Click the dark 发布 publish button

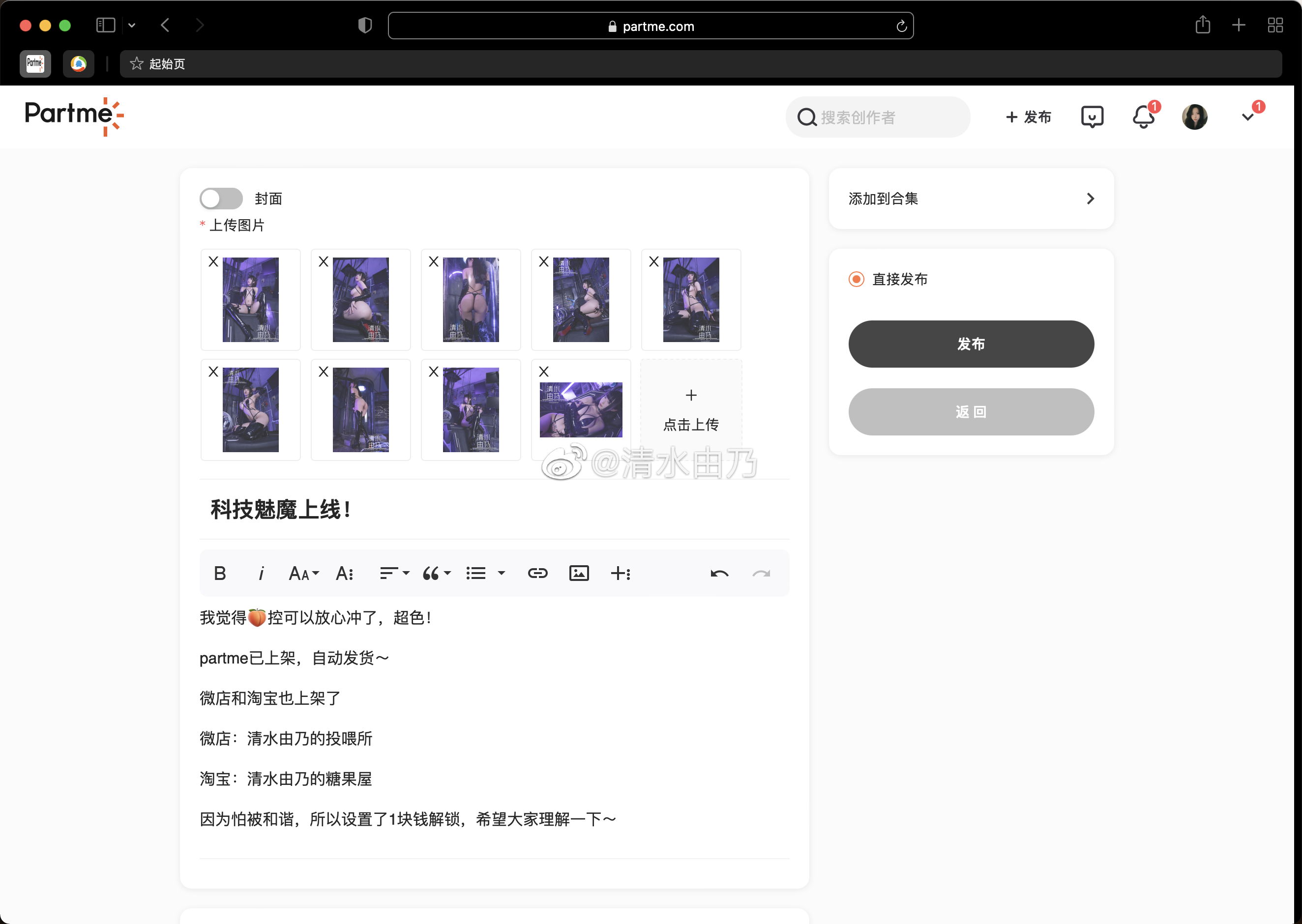tap(971, 344)
